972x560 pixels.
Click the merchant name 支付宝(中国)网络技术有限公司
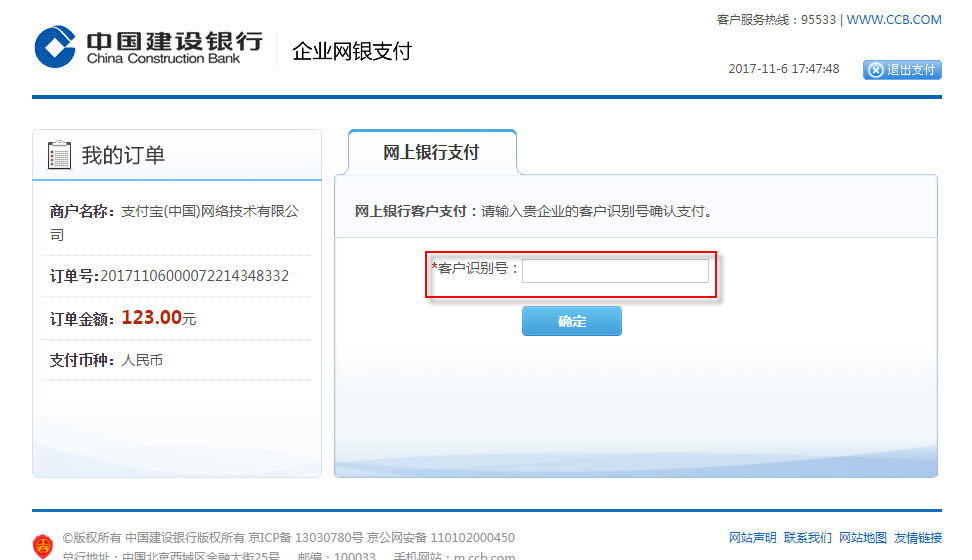(174, 223)
